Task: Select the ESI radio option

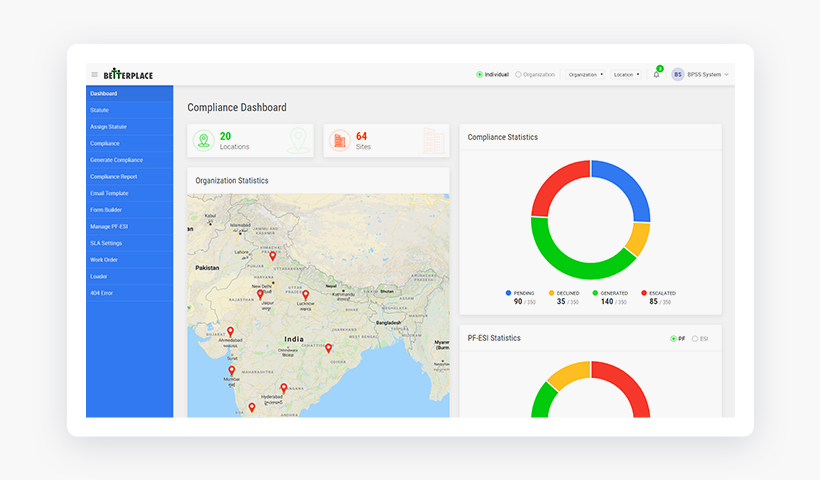Action: pos(695,339)
